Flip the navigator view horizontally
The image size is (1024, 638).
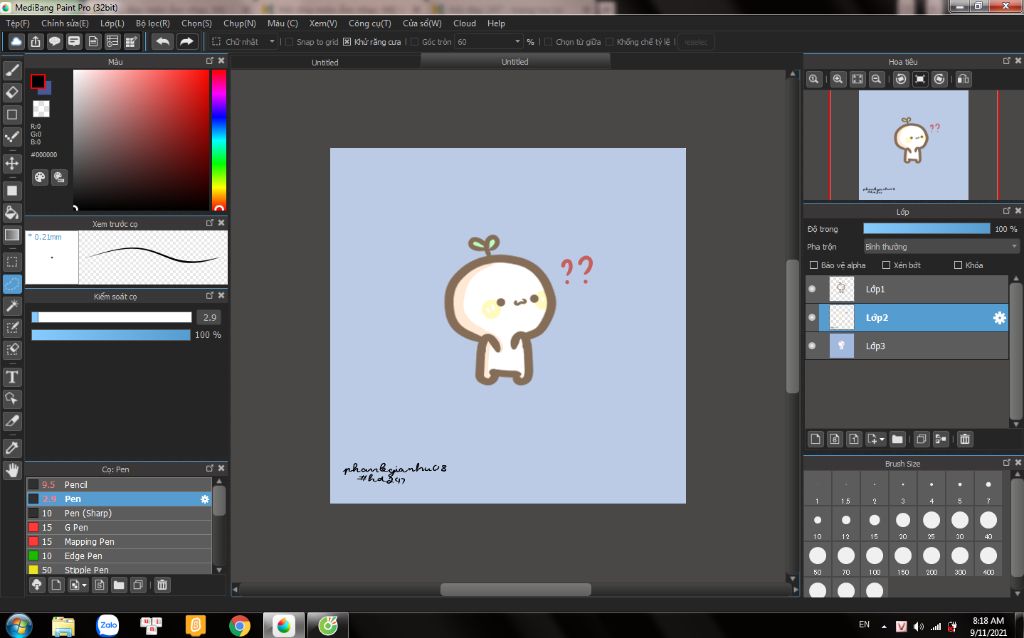[963, 79]
